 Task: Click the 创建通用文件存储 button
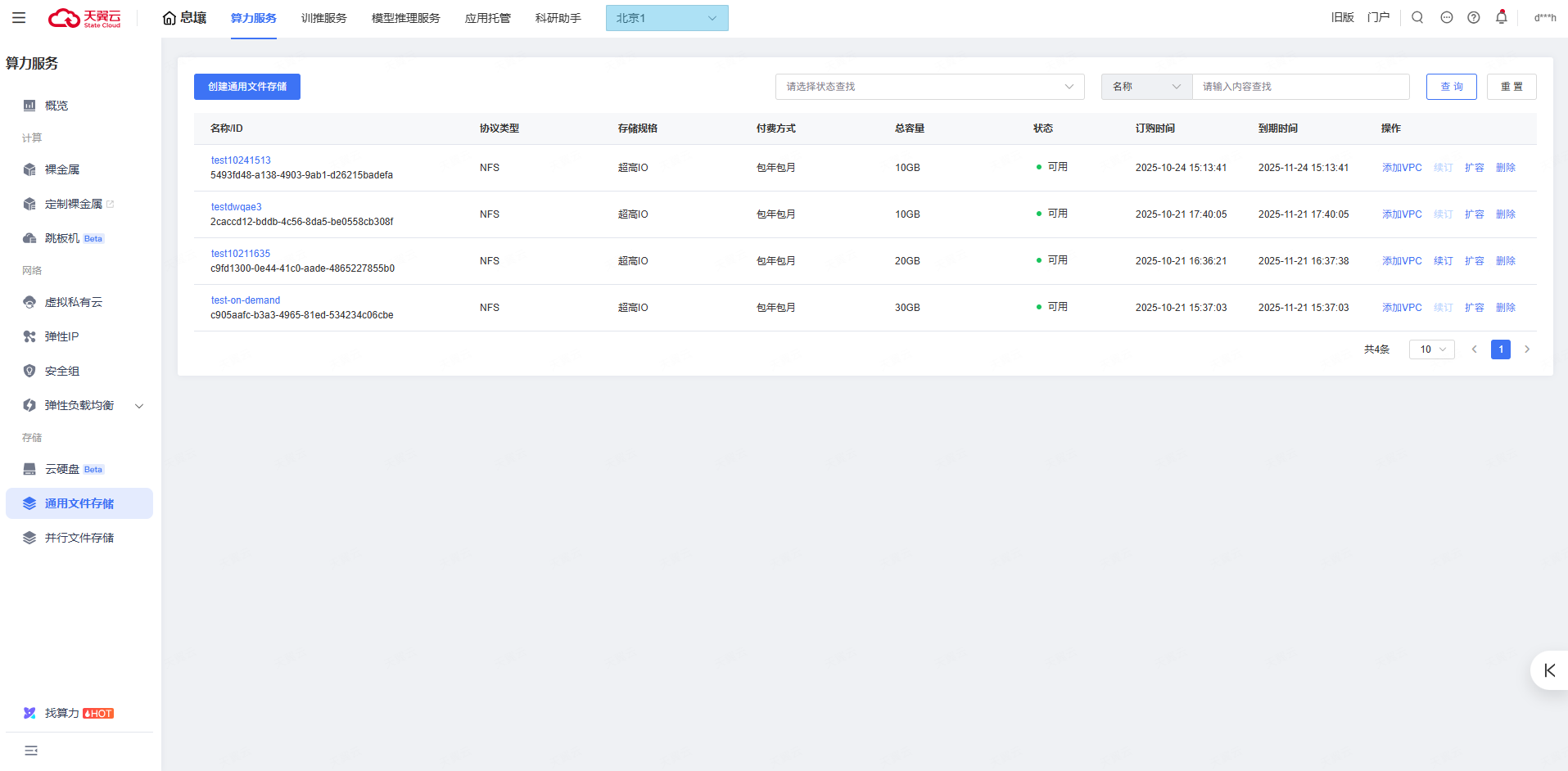(246, 87)
